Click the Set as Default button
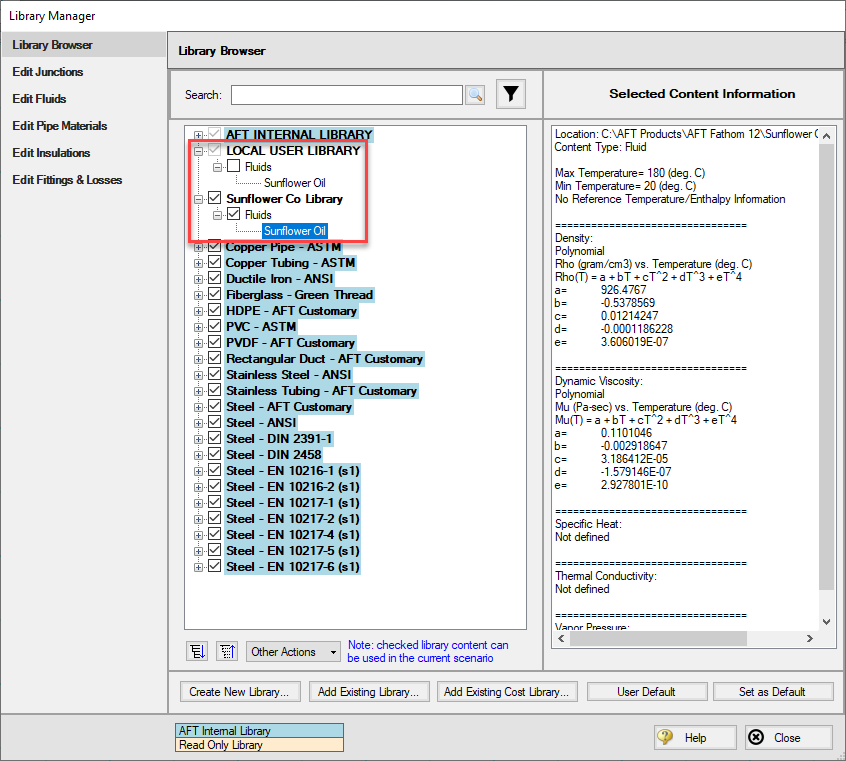This screenshot has height=761, width=846. pos(773,692)
